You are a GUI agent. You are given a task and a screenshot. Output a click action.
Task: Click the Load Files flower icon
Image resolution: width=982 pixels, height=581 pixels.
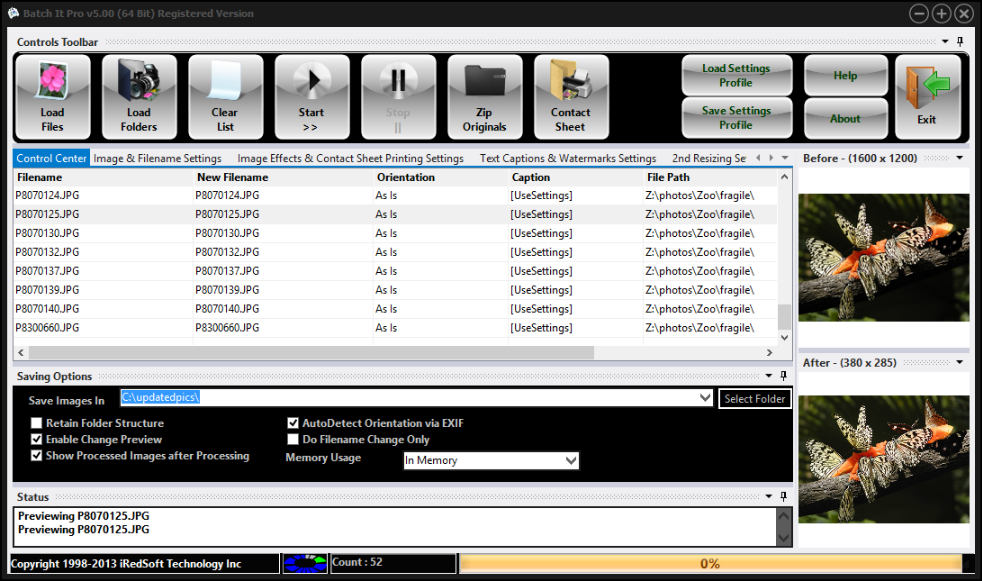(53, 81)
